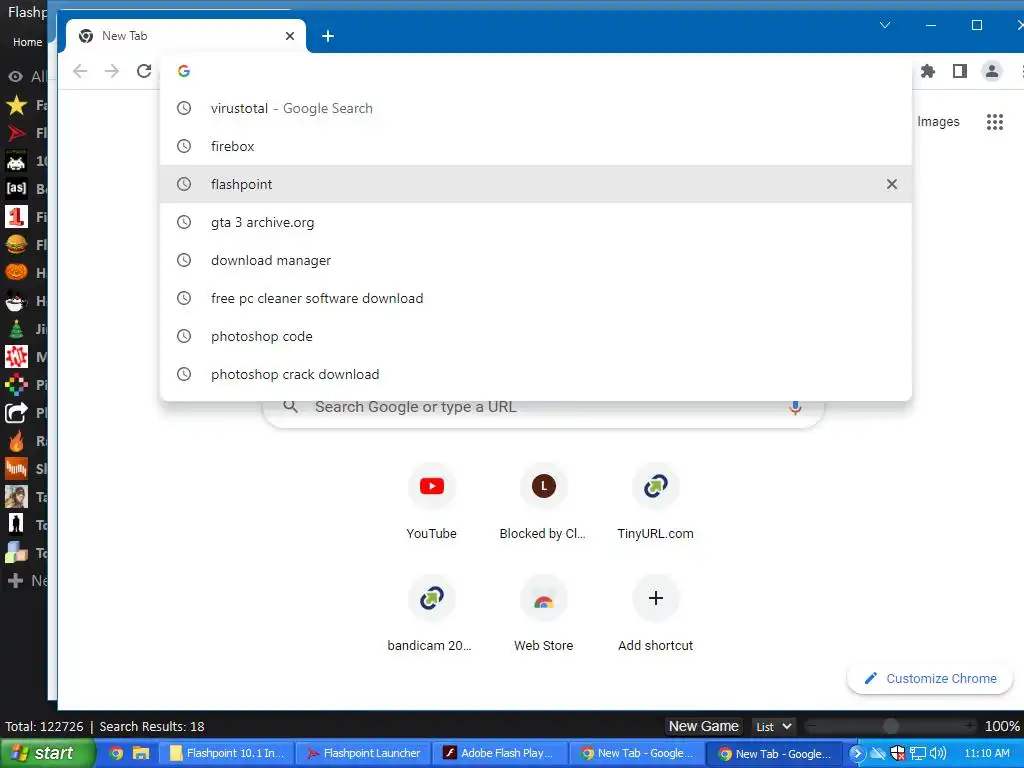Open the security shield tray alert
This screenshot has width=1024, height=768.
(x=898, y=753)
